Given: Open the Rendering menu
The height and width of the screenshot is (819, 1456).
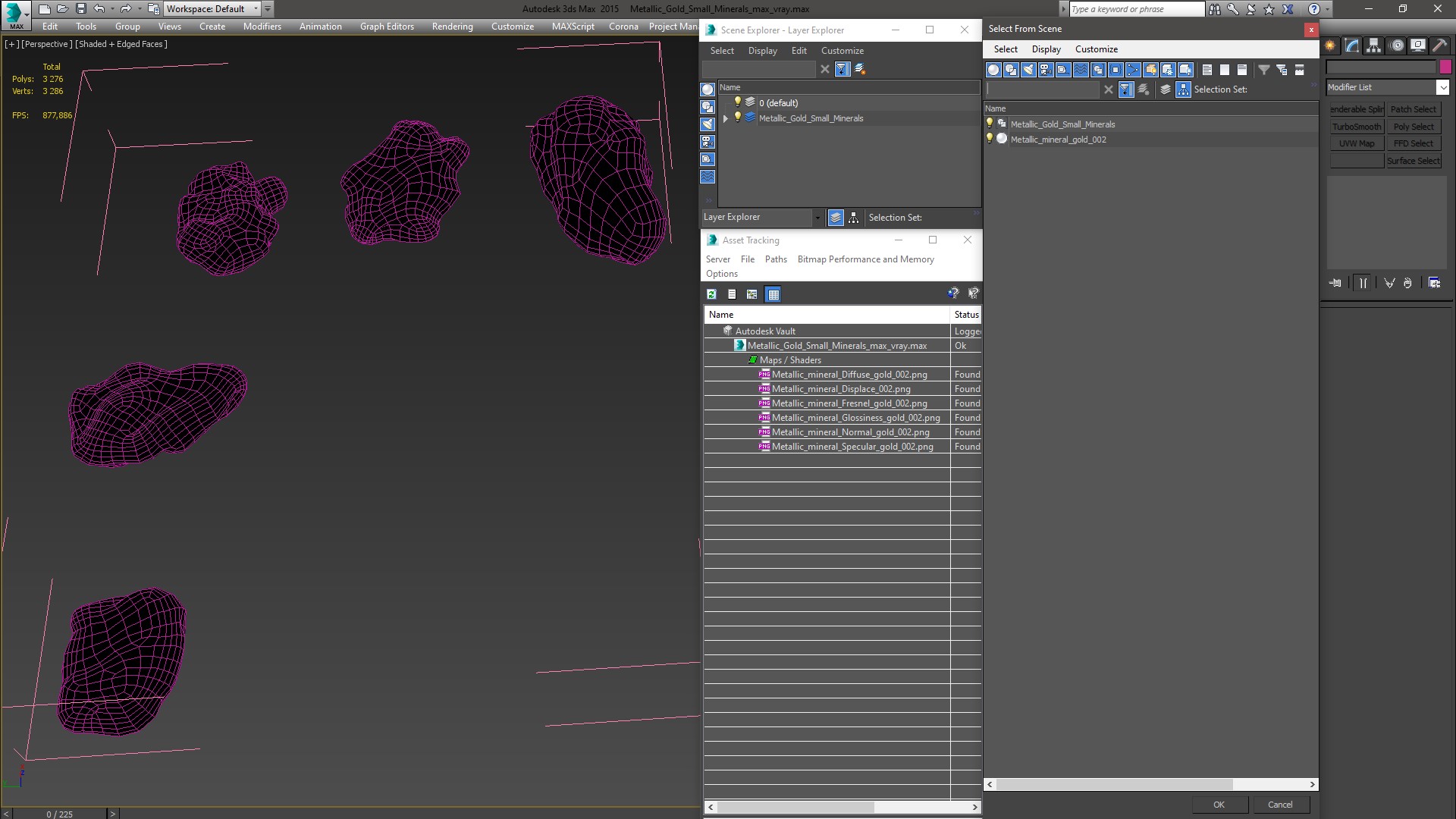Looking at the screenshot, I should [x=452, y=27].
